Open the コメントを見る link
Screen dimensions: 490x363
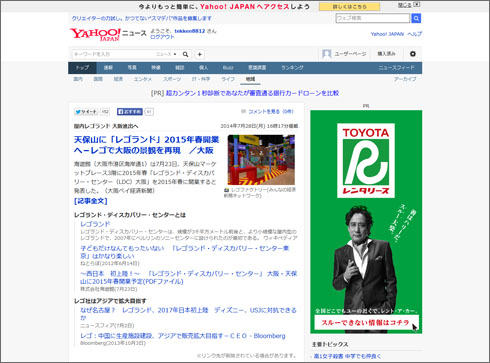pos(271,112)
